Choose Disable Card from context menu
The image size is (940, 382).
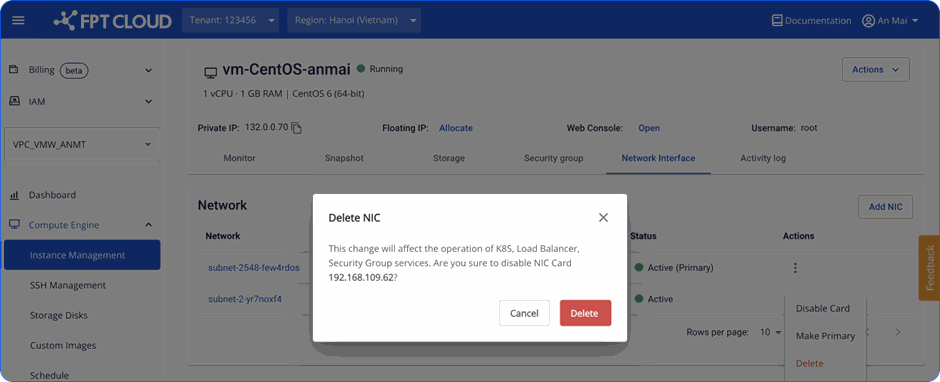[822, 308]
